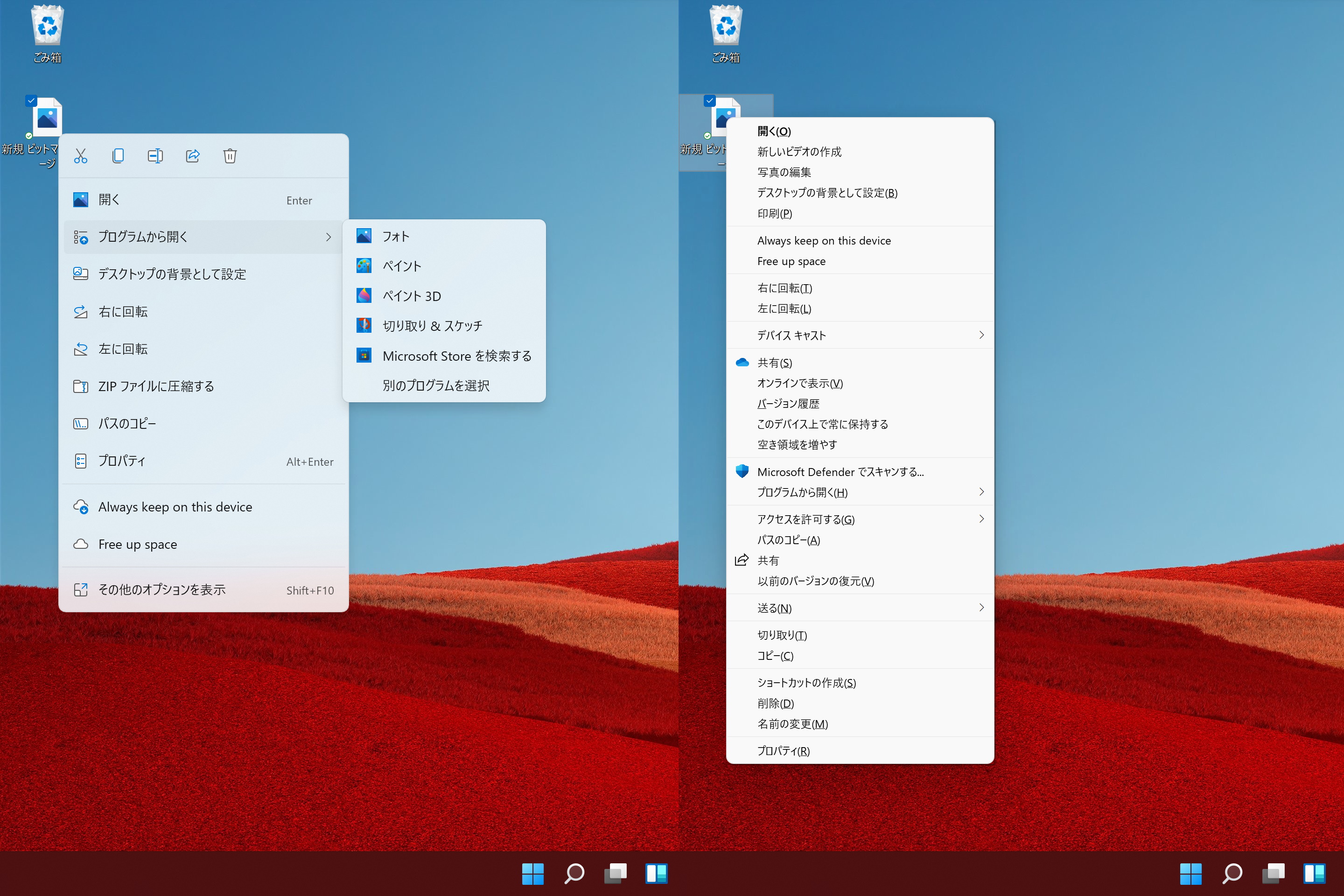Expand the 送る(N) submenu

coord(777,608)
